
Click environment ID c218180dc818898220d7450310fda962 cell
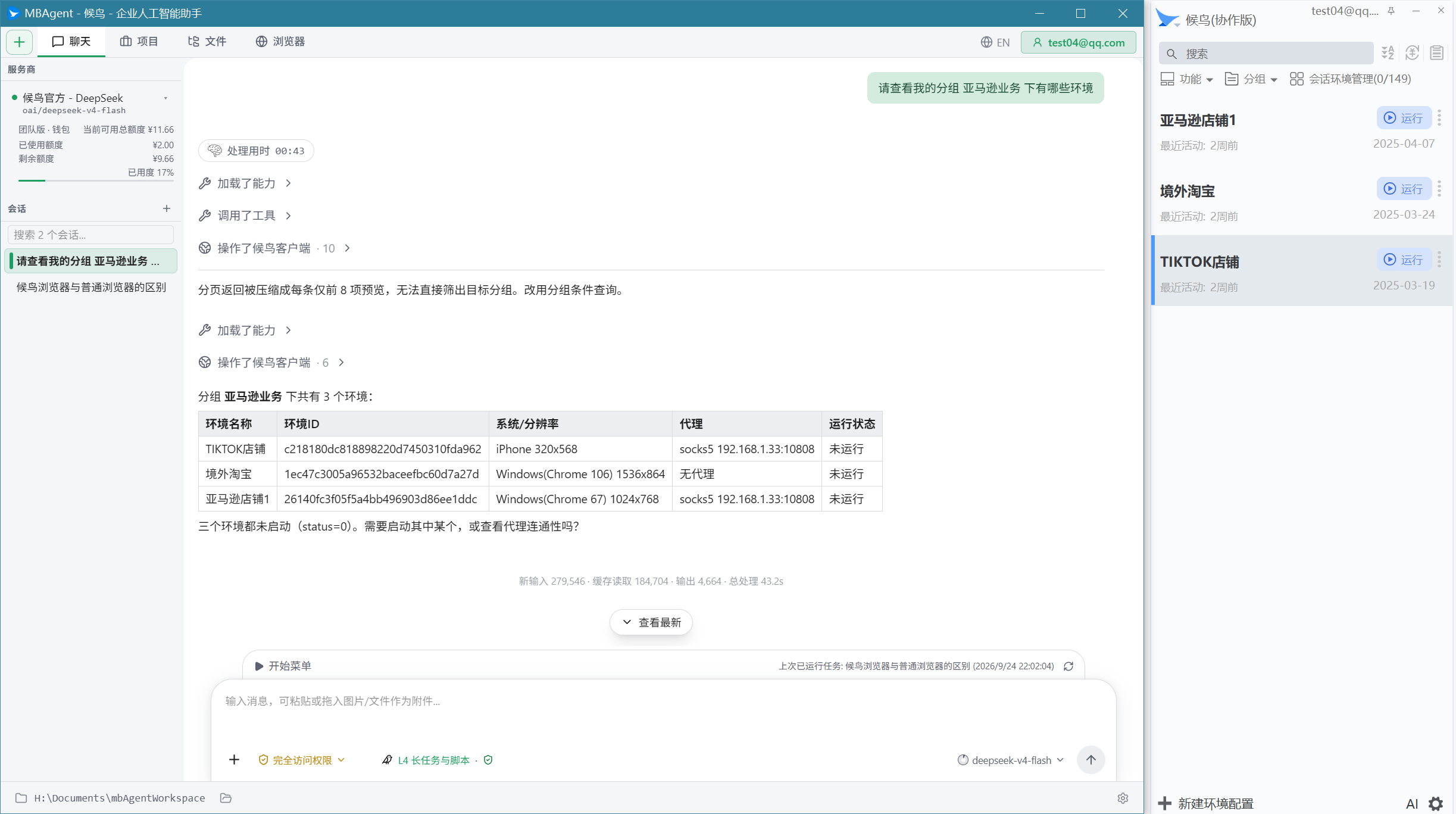(x=383, y=449)
